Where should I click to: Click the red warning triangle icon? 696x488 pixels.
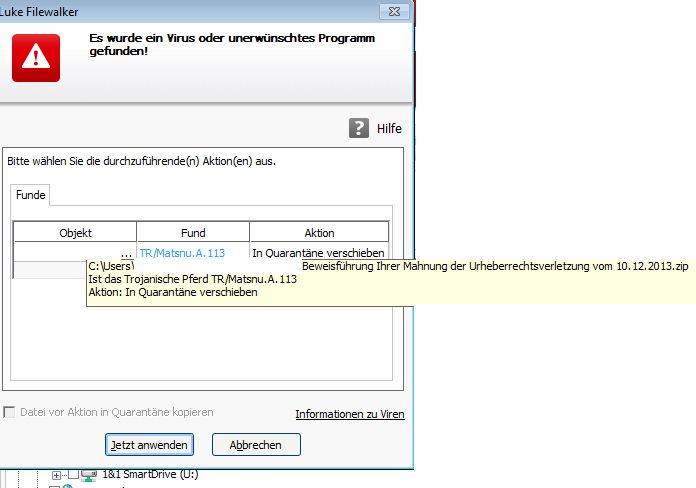36,58
